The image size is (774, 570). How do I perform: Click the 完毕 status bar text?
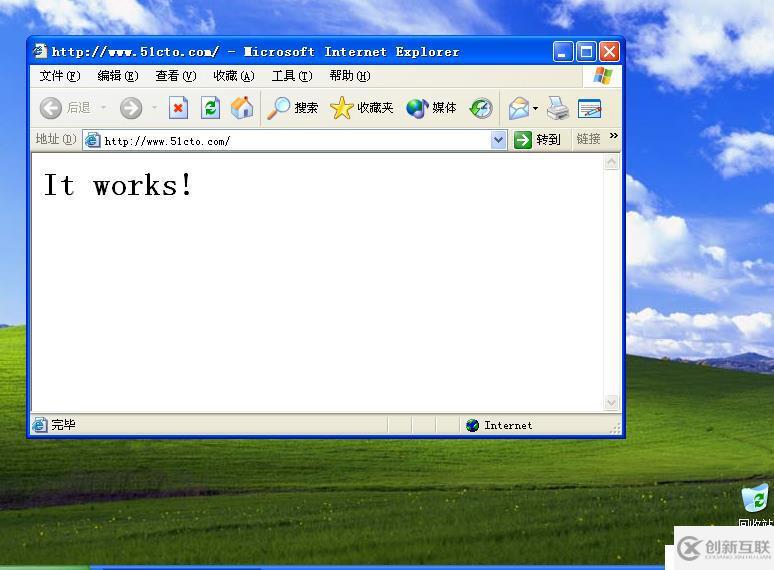point(64,424)
